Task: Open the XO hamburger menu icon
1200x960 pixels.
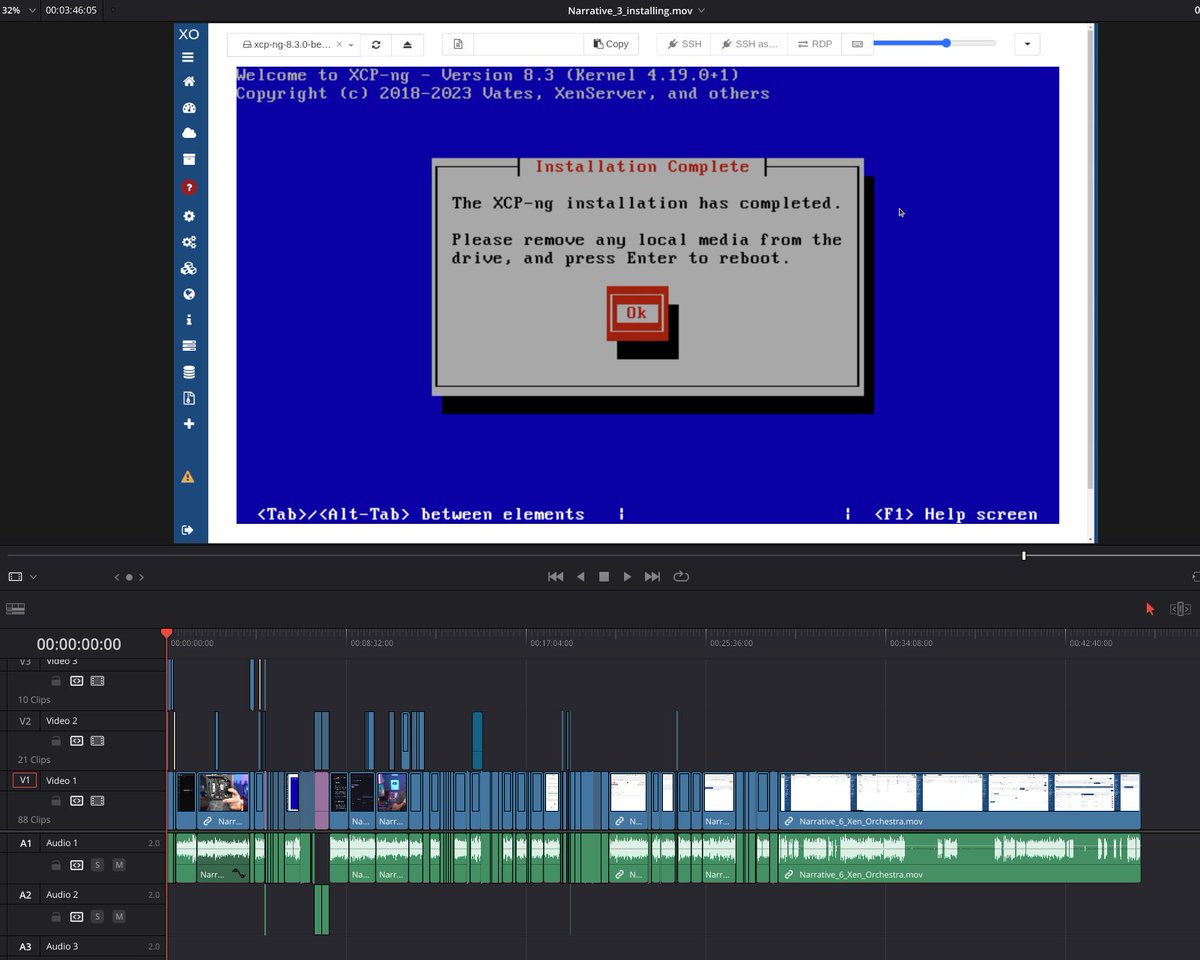Action: click(188, 58)
